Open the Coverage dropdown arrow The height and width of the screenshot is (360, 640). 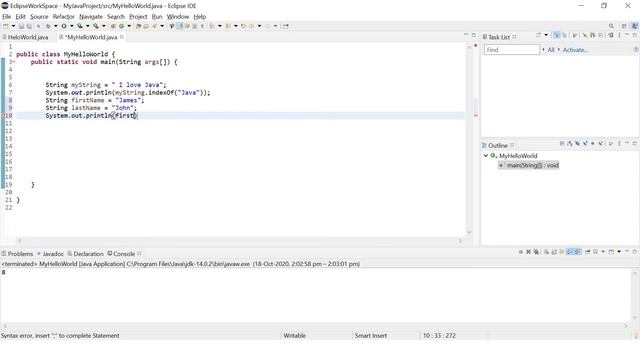(87, 26)
